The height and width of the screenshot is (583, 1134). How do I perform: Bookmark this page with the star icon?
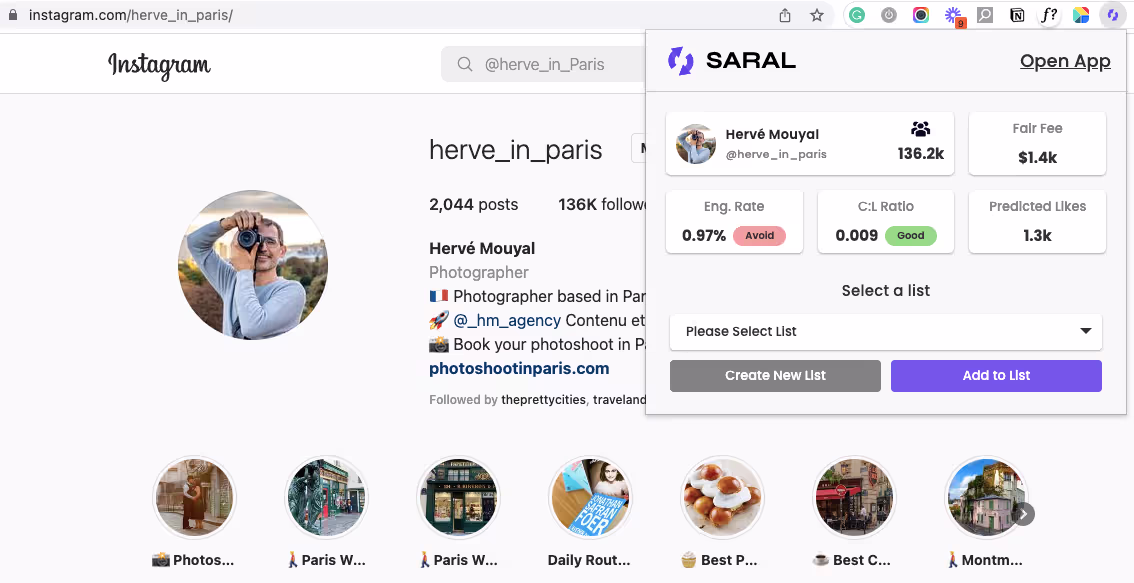817,15
